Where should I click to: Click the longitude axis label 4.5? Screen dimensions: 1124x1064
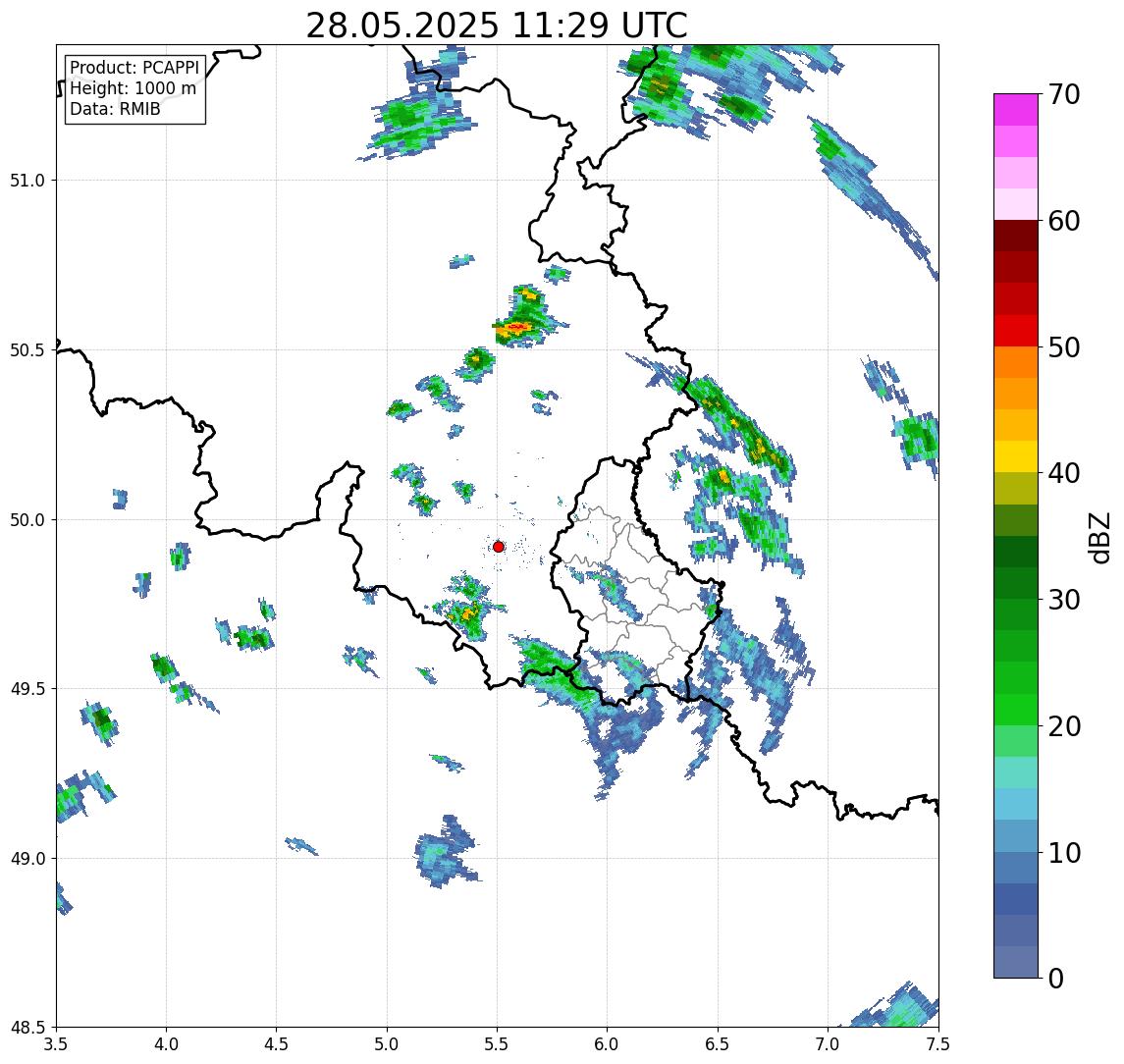coord(277,1044)
